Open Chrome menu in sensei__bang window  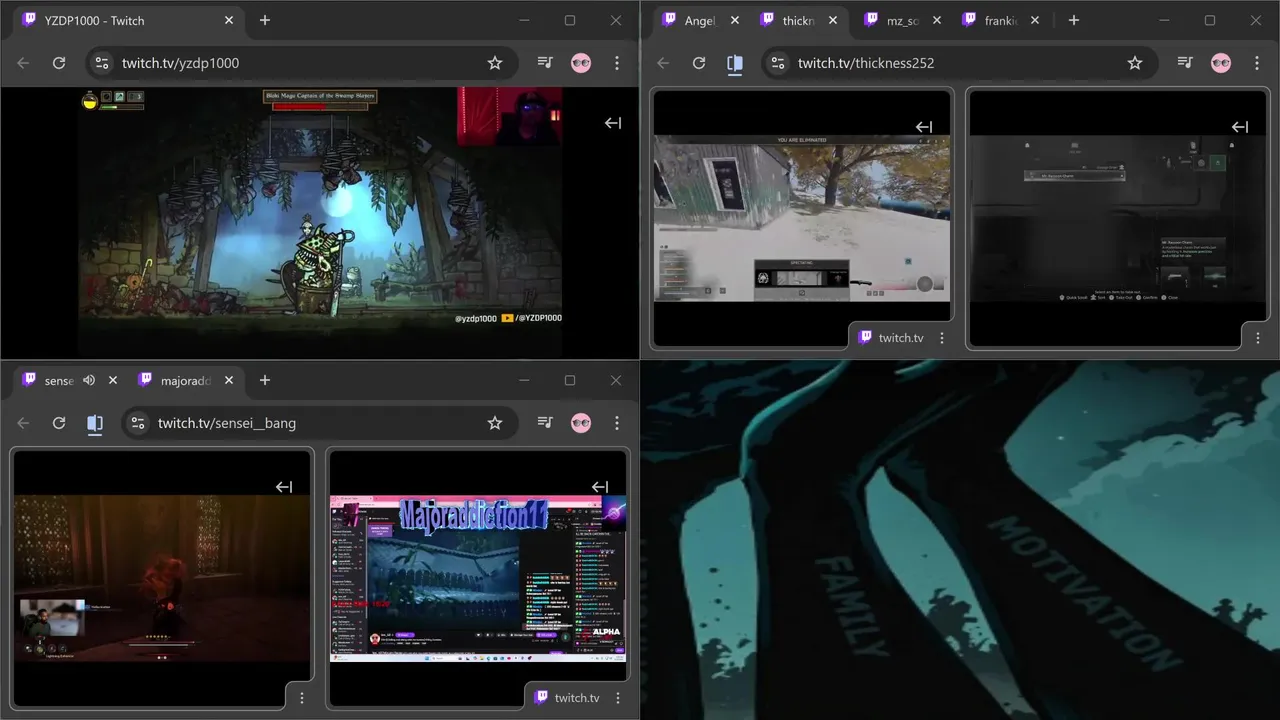(x=617, y=423)
